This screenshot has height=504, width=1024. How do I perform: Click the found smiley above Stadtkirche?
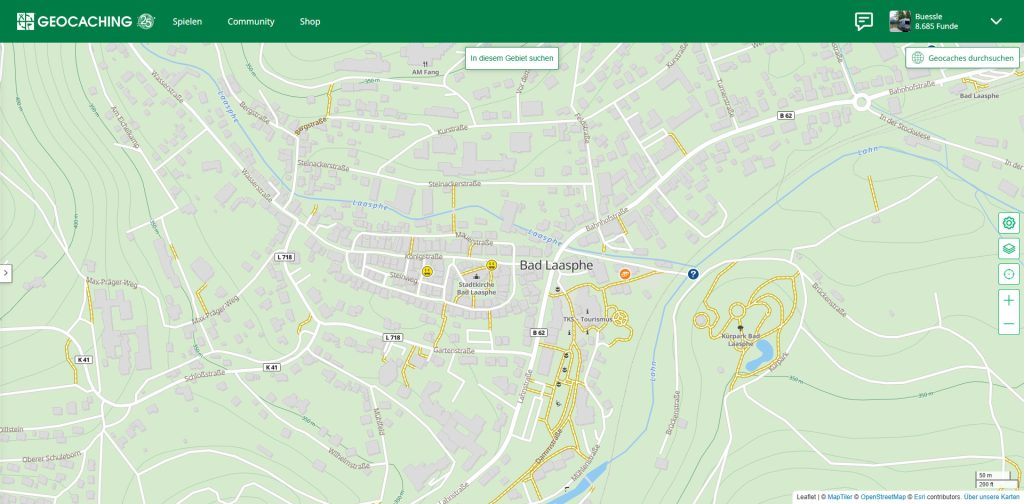tap(491, 265)
